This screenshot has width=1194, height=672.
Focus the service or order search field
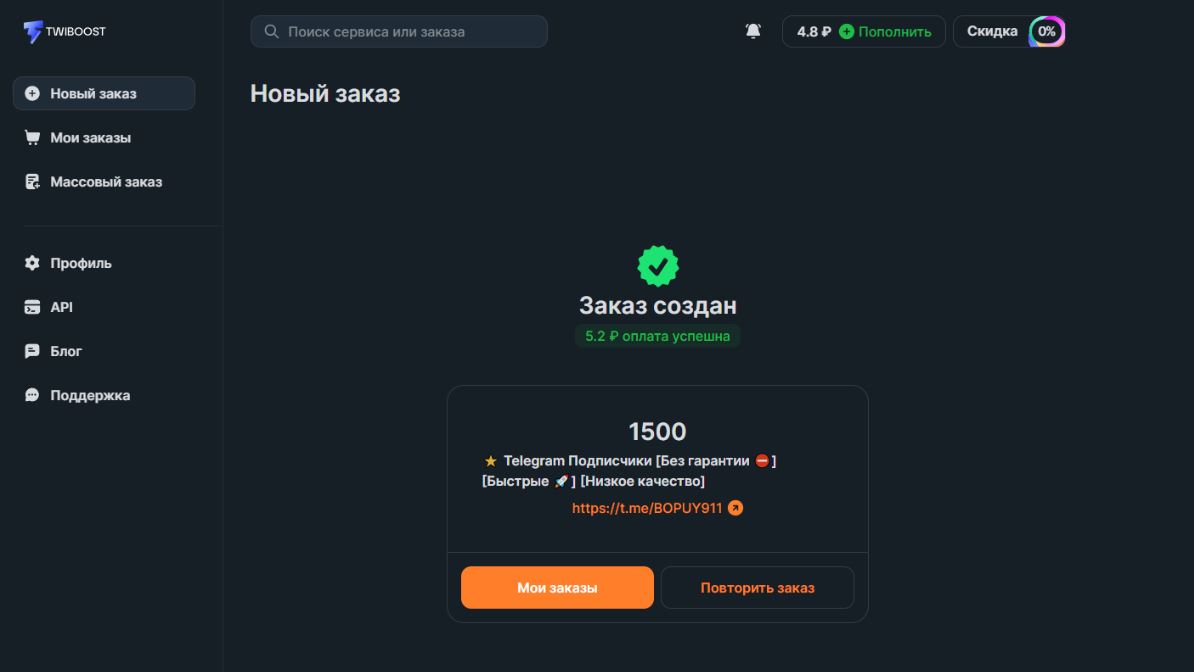[x=410, y=32]
